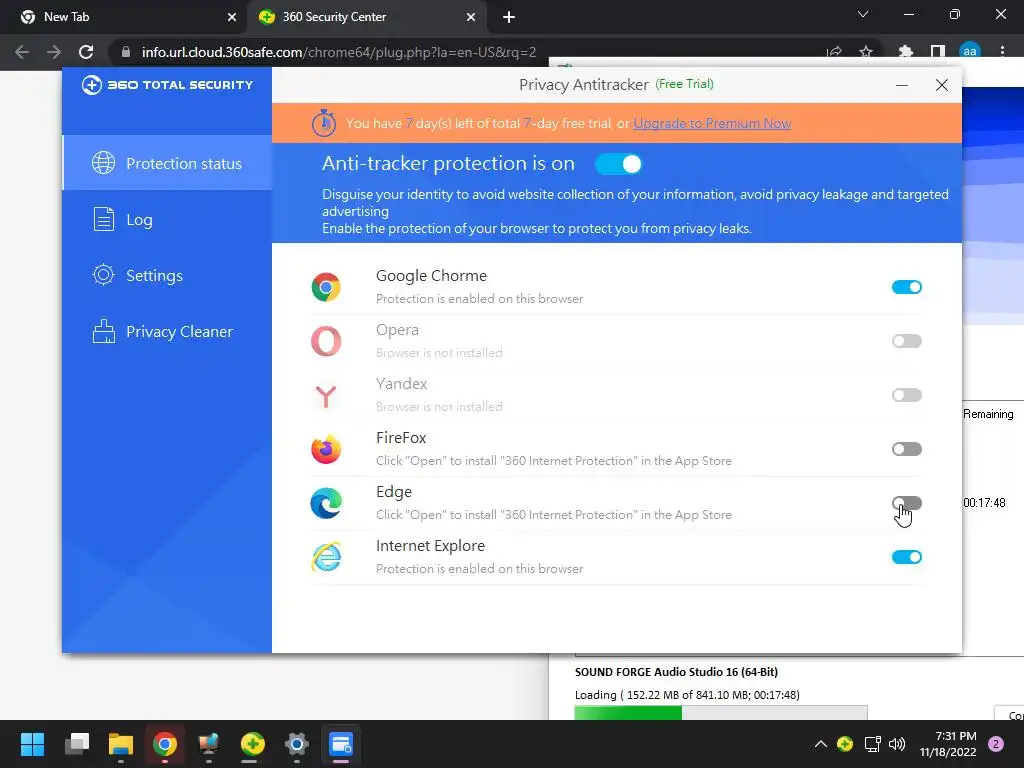
Task: Share this page icon in address bar
Action: point(834,52)
